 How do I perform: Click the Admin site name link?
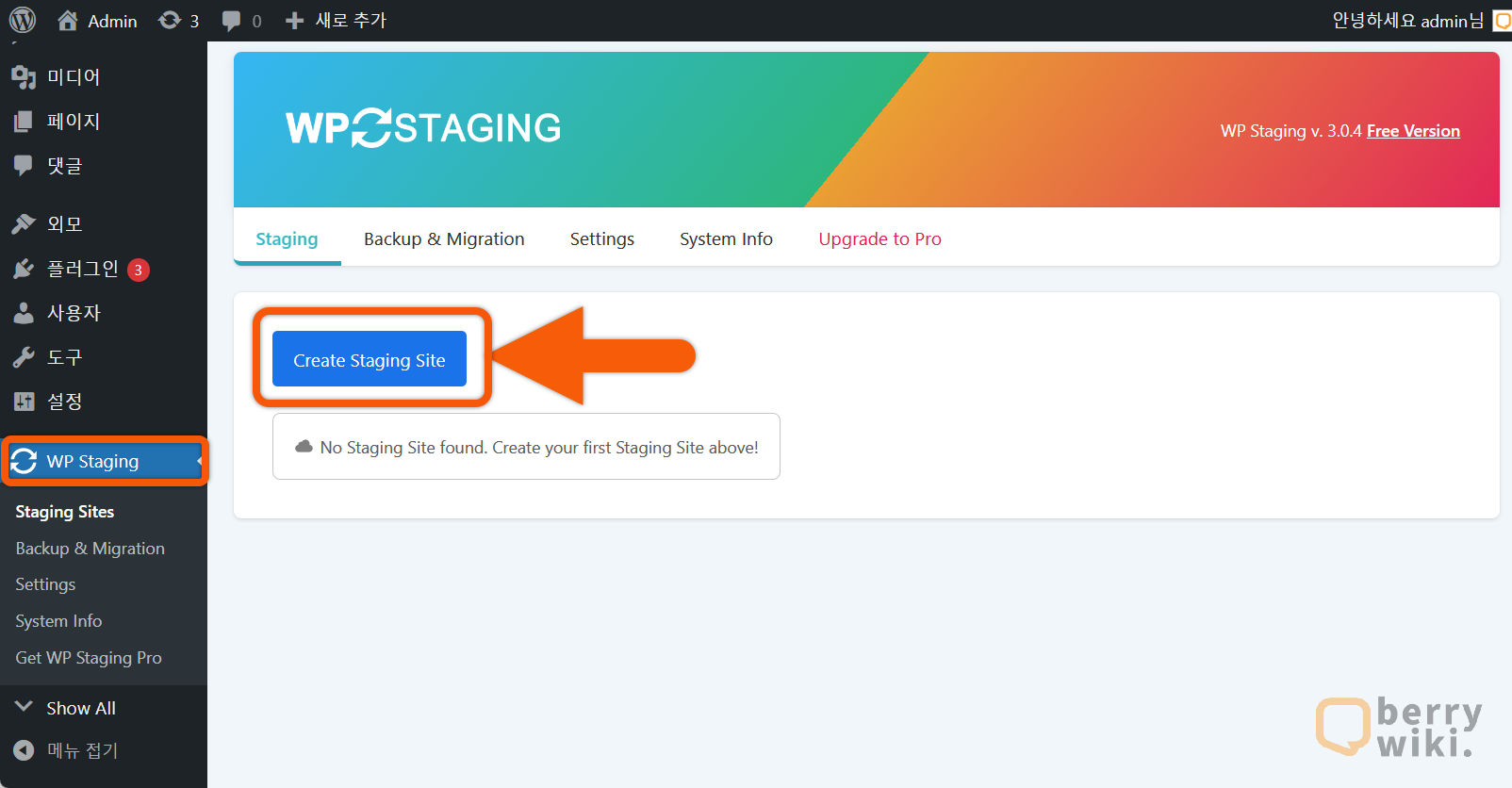tap(112, 21)
